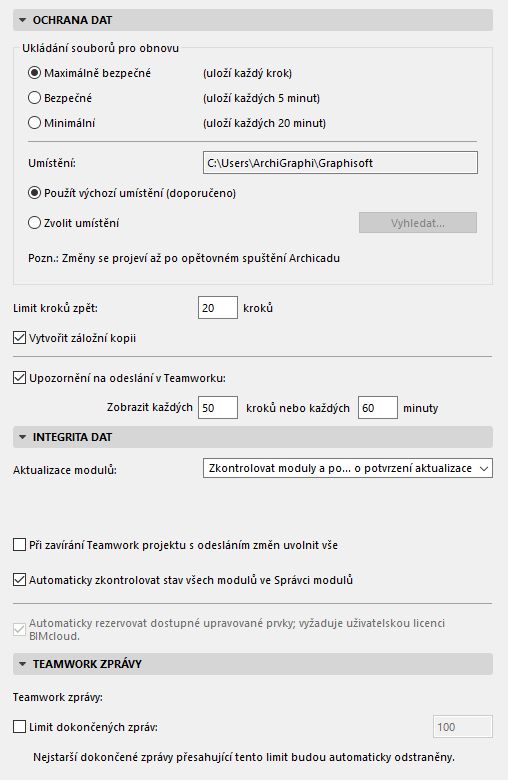Viewport: 508px width, 780px height.
Task: Click the Zobrazit každých kroků field
Action: (218, 408)
